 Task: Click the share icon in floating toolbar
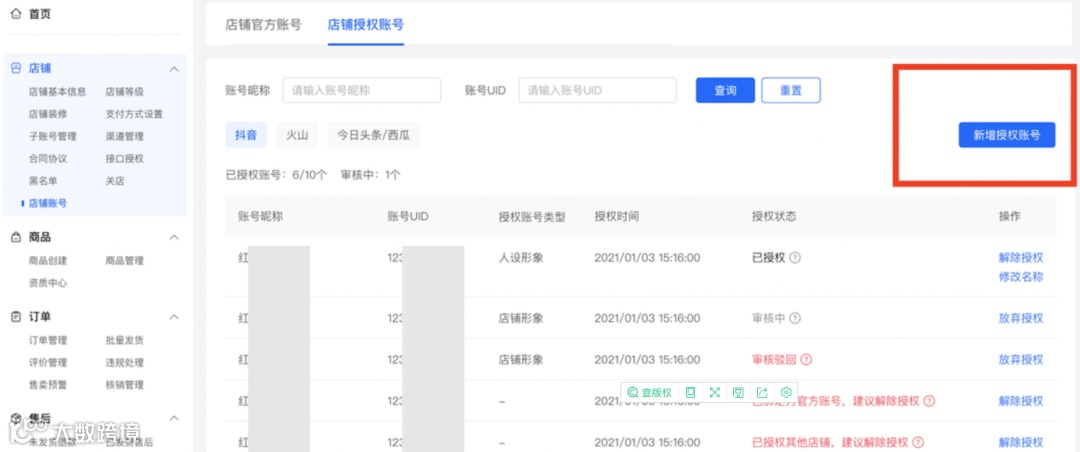(x=762, y=392)
